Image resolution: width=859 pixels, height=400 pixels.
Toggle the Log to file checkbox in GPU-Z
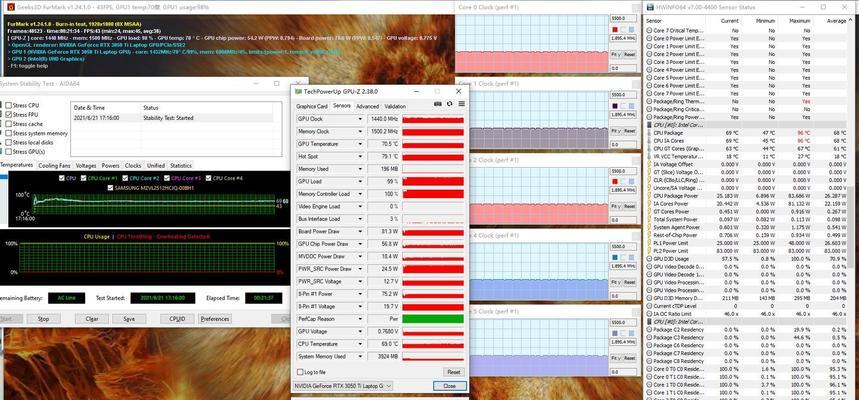[299, 372]
